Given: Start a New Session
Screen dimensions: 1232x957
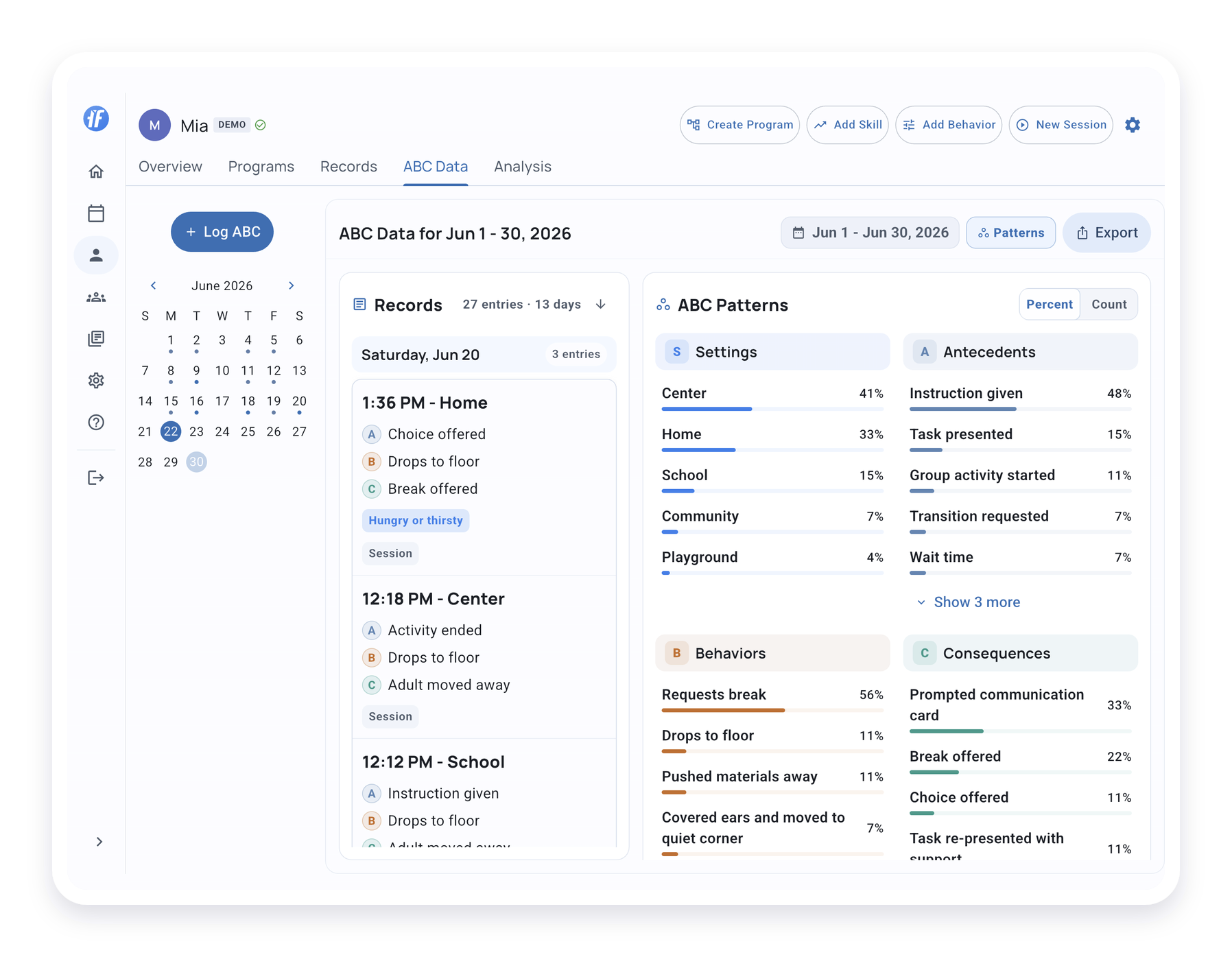Looking at the screenshot, I should (1061, 125).
